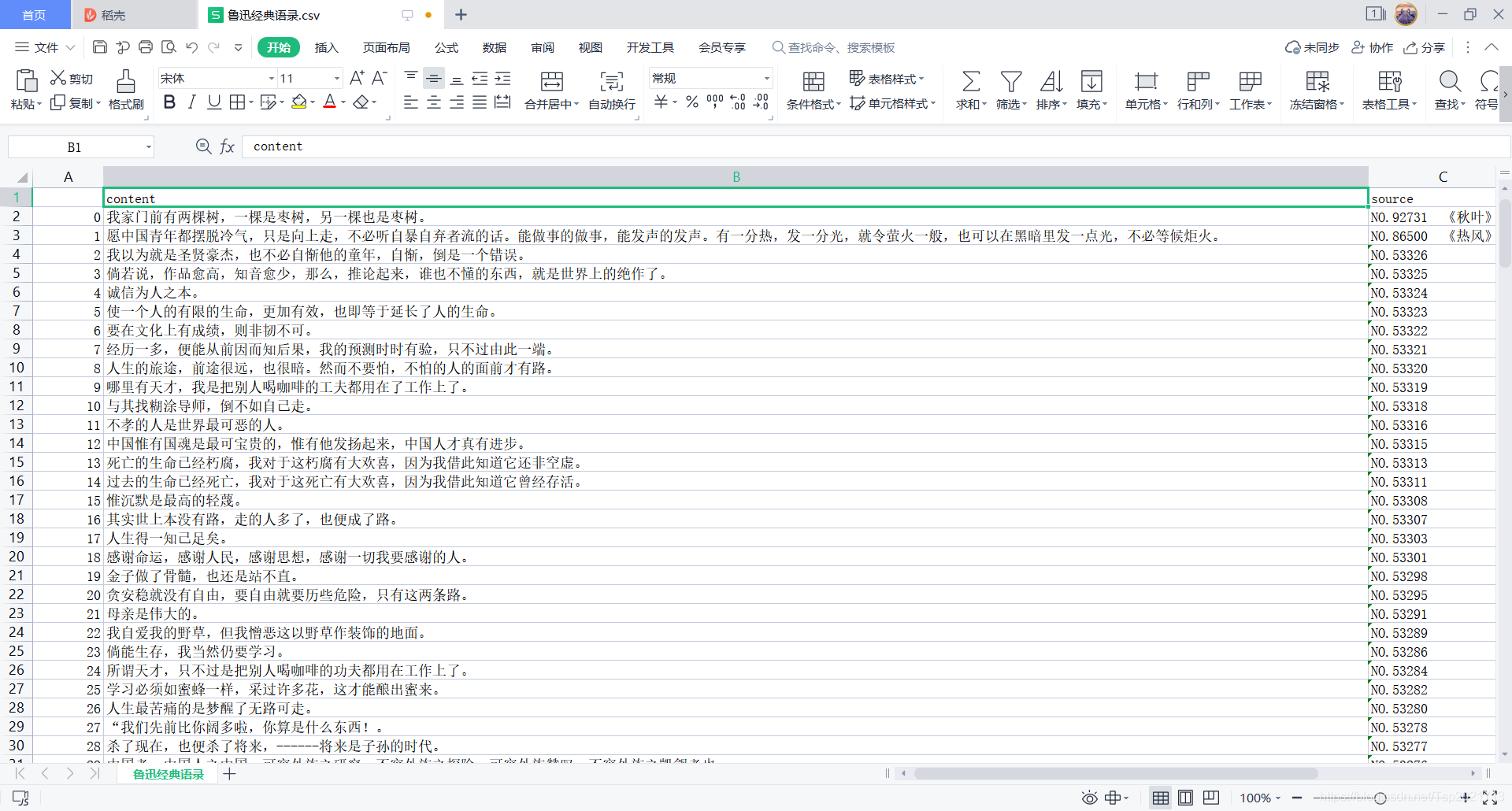Toggle Italic formatting
This screenshot has width=1512, height=811.
(x=191, y=102)
